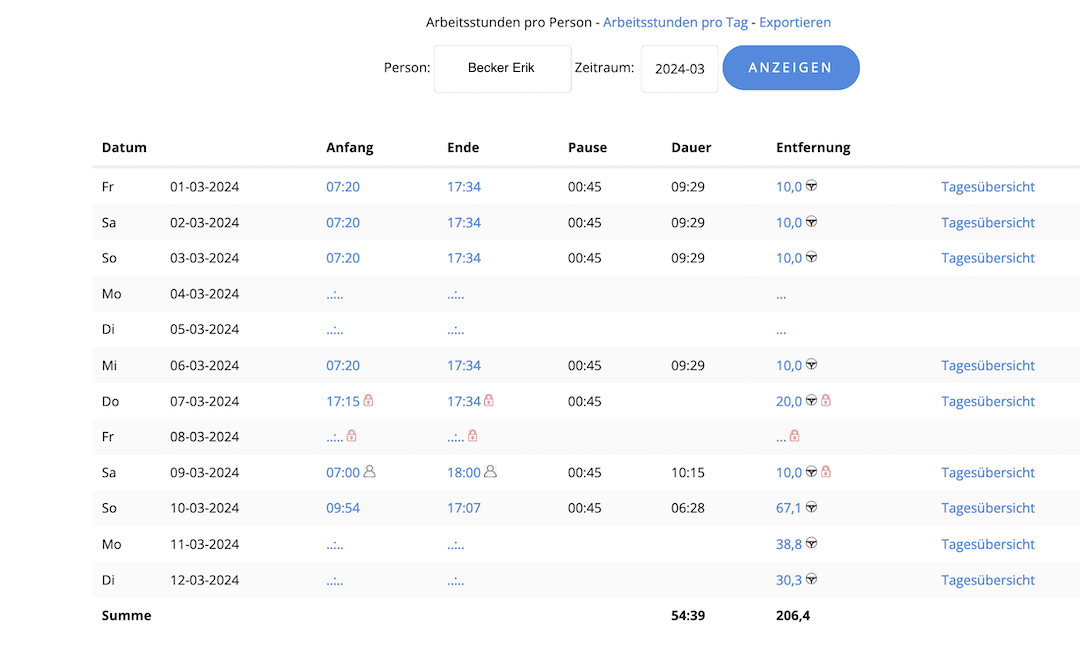Click lock icon beside 17:15 start time
The width and height of the screenshot is (1080, 660).
click(x=368, y=401)
